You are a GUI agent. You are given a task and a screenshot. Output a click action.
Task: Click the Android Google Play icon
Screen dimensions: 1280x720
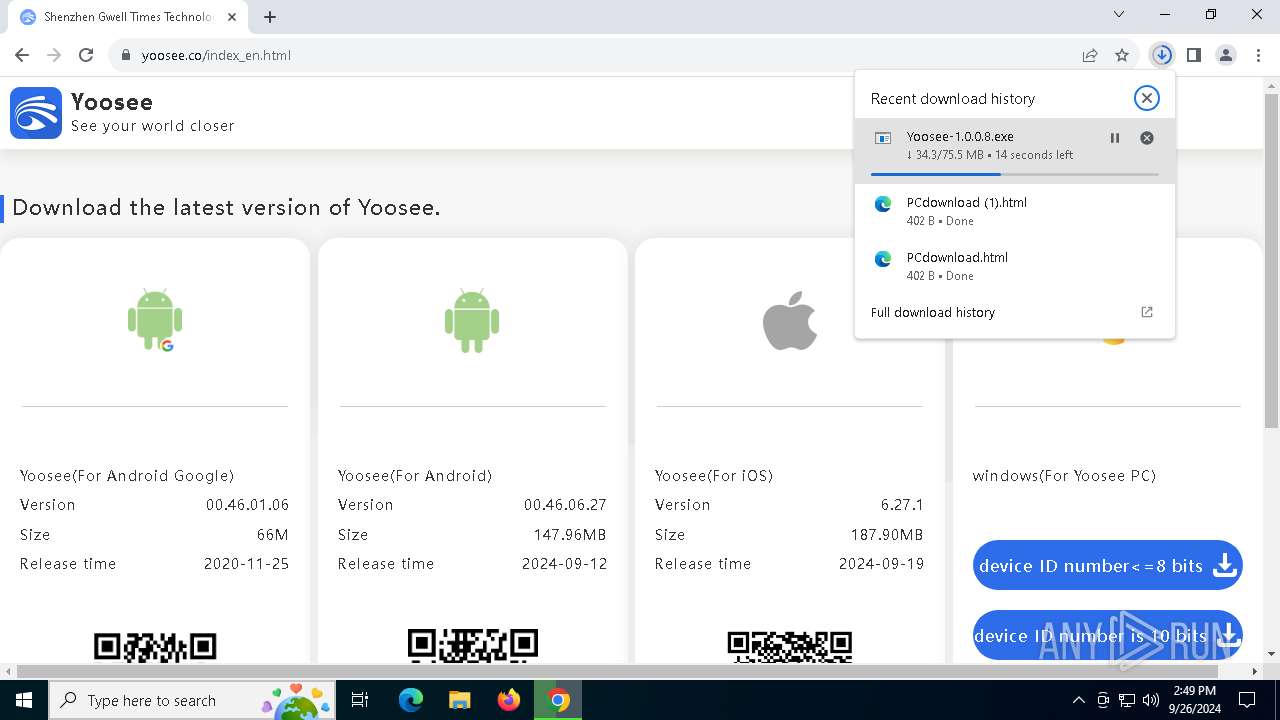tap(155, 319)
